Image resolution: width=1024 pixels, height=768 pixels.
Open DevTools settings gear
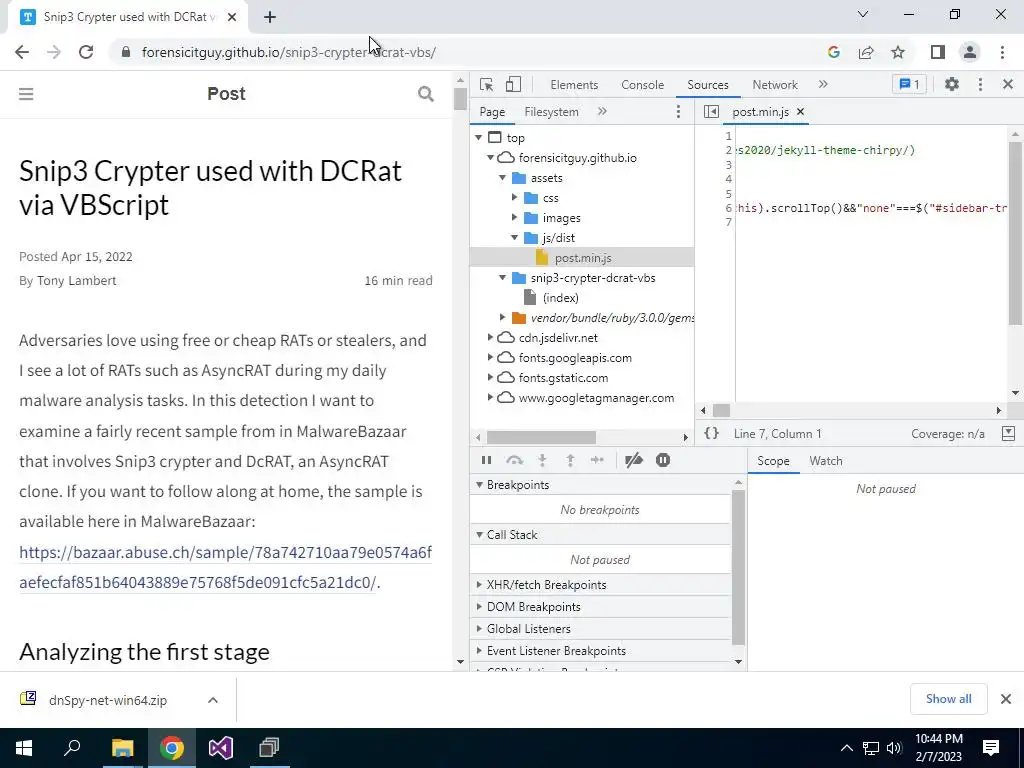(952, 84)
